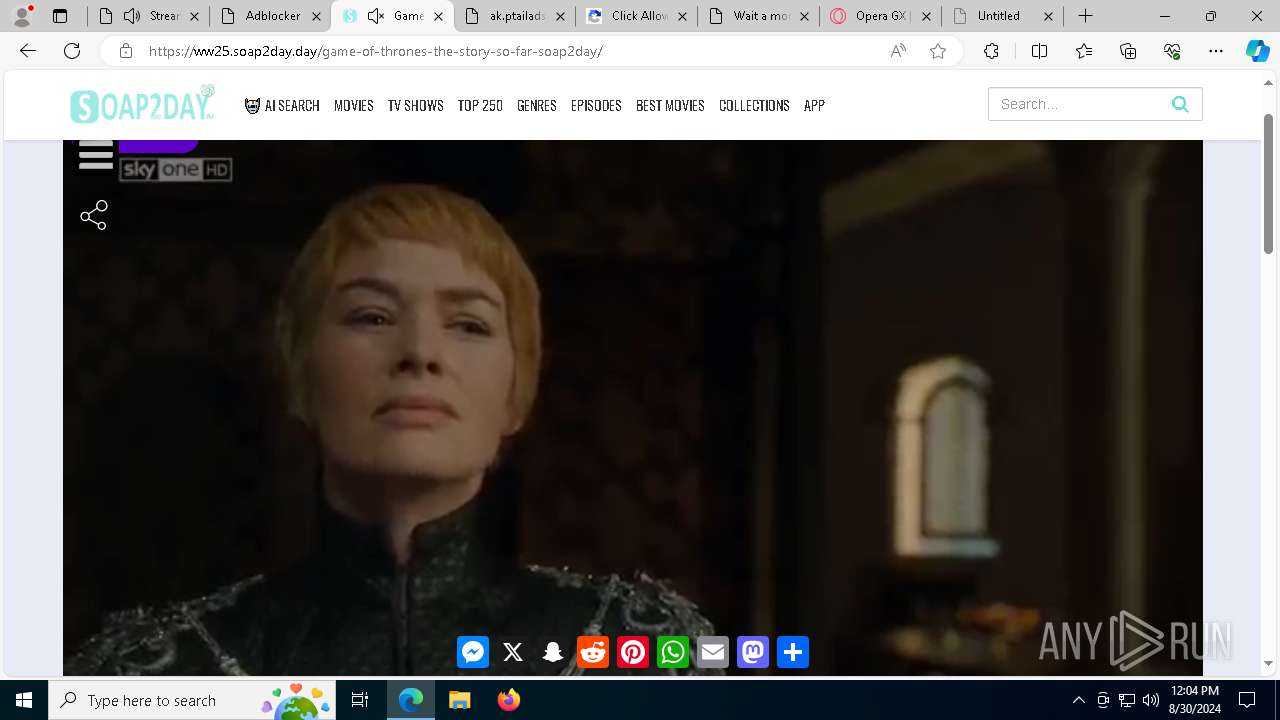Toggle Split screen view
Screen dimensions: 1280x720
1039,51
